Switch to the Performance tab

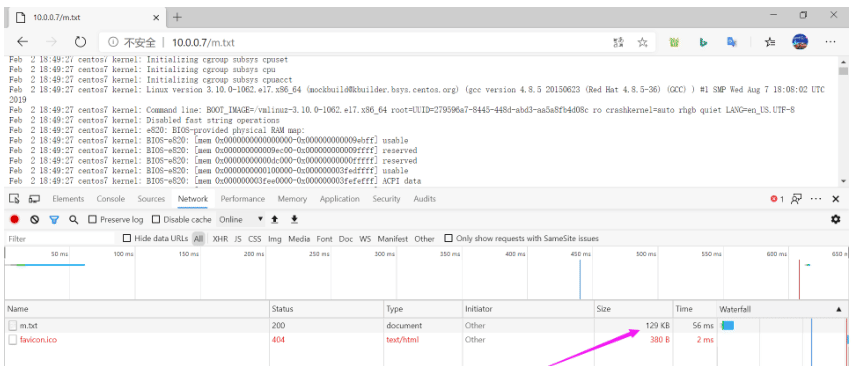[243, 199]
